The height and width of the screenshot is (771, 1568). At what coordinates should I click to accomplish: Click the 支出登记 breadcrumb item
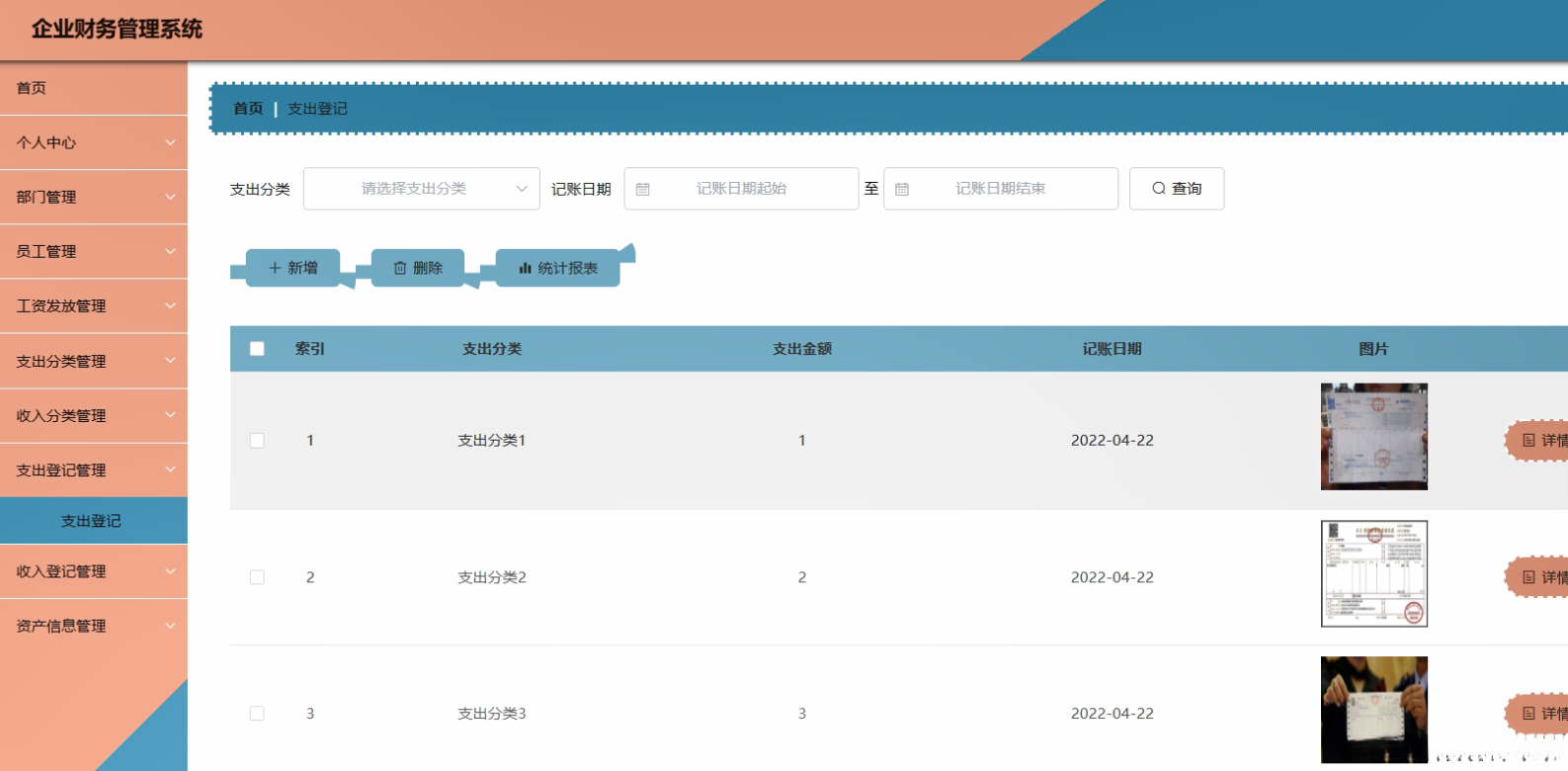pos(317,109)
